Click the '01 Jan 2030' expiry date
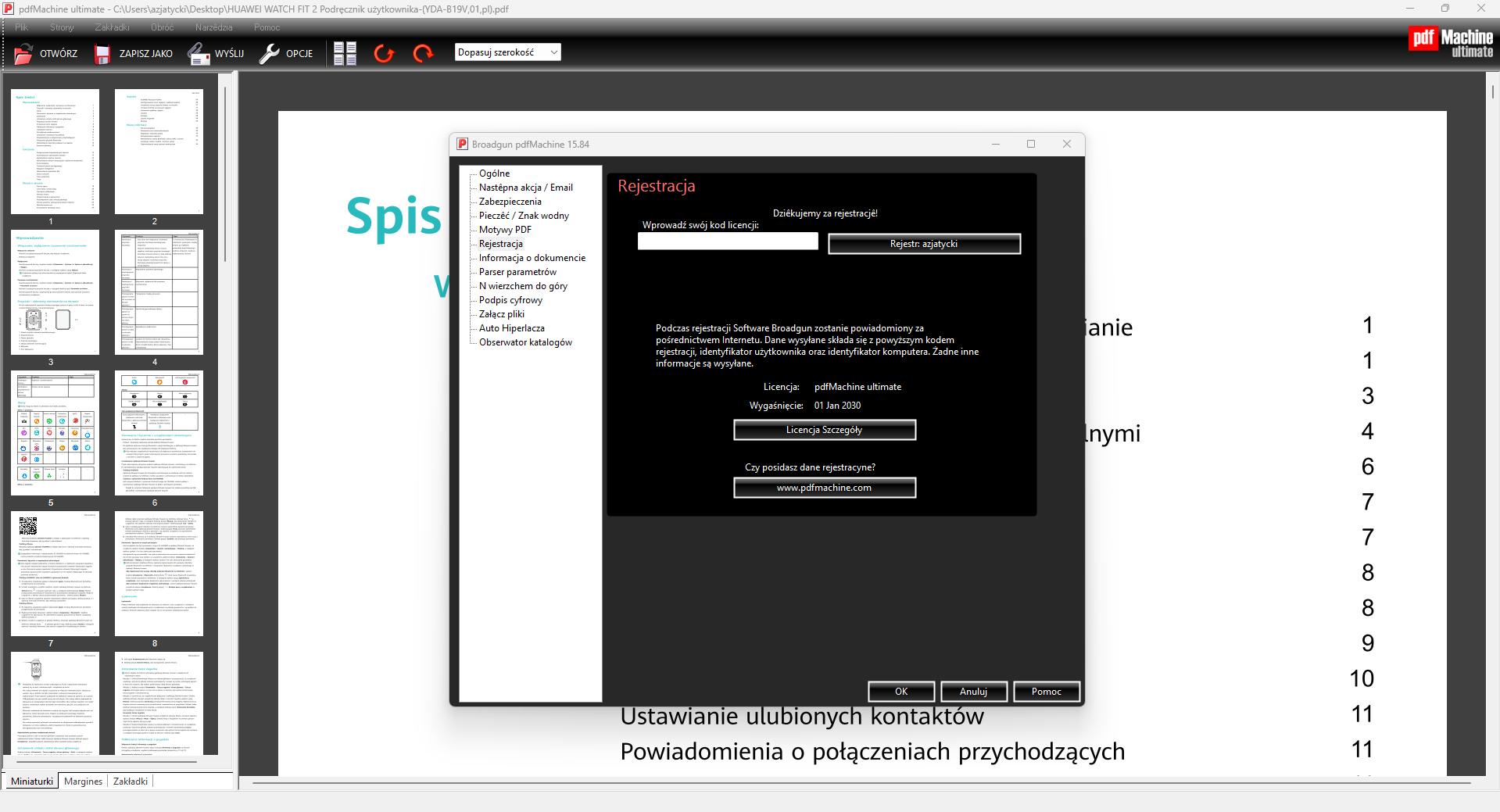 pos(837,406)
